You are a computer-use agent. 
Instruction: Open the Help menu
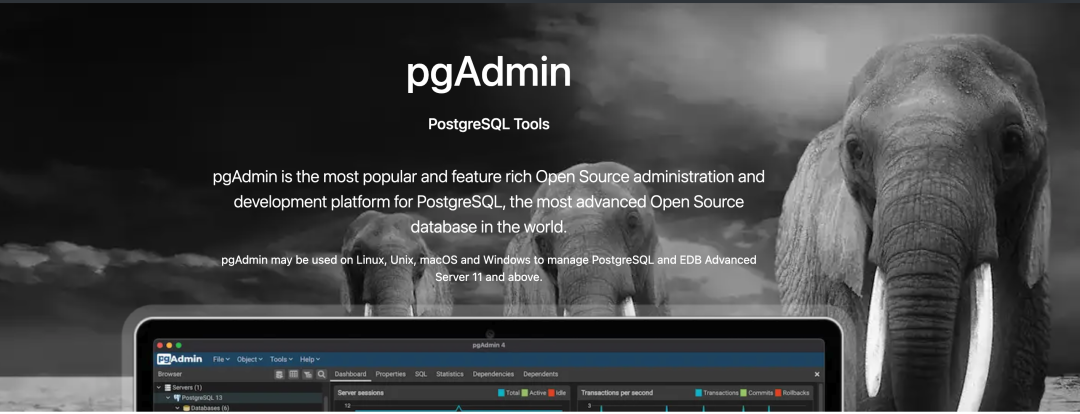(310, 359)
